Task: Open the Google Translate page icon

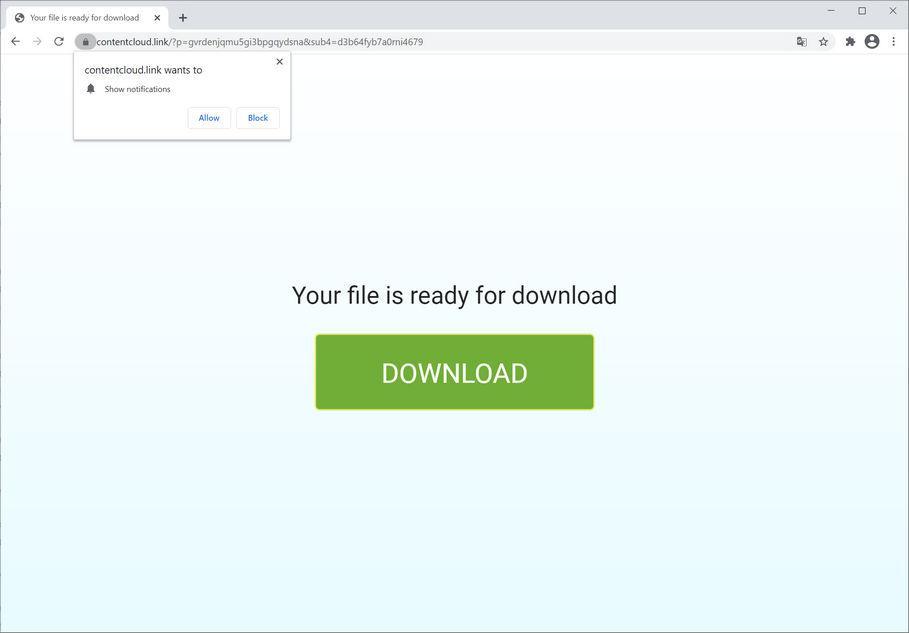Action: [x=801, y=41]
